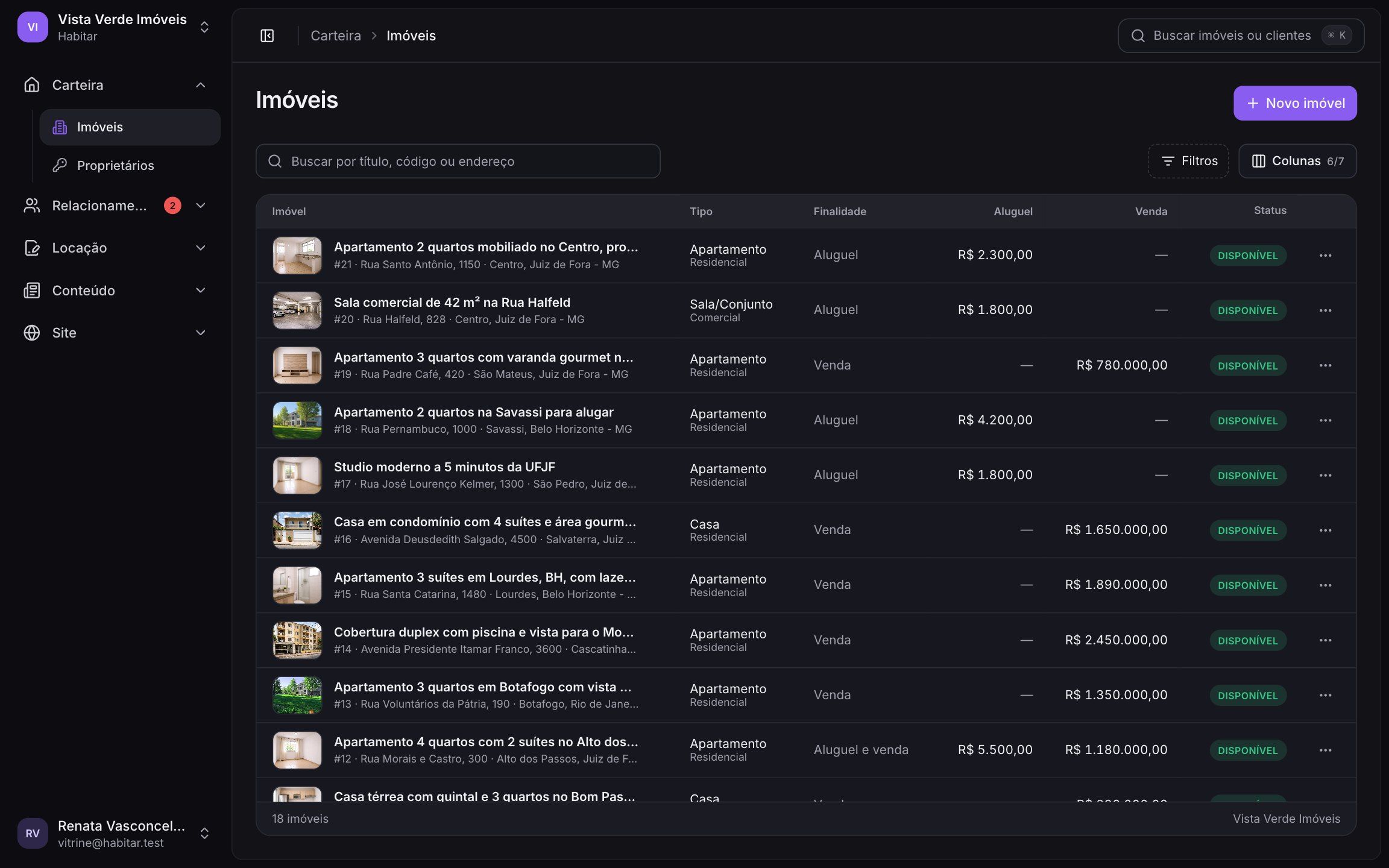This screenshot has width=1389, height=868.
Task: Select Imóveis in the sidebar
Action: 130,127
